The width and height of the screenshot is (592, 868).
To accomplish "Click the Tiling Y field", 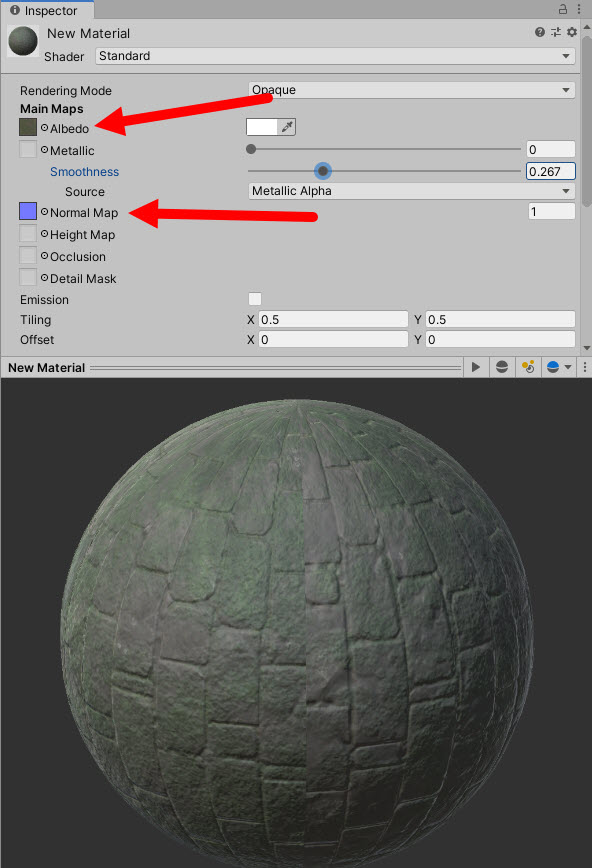I will [500, 319].
